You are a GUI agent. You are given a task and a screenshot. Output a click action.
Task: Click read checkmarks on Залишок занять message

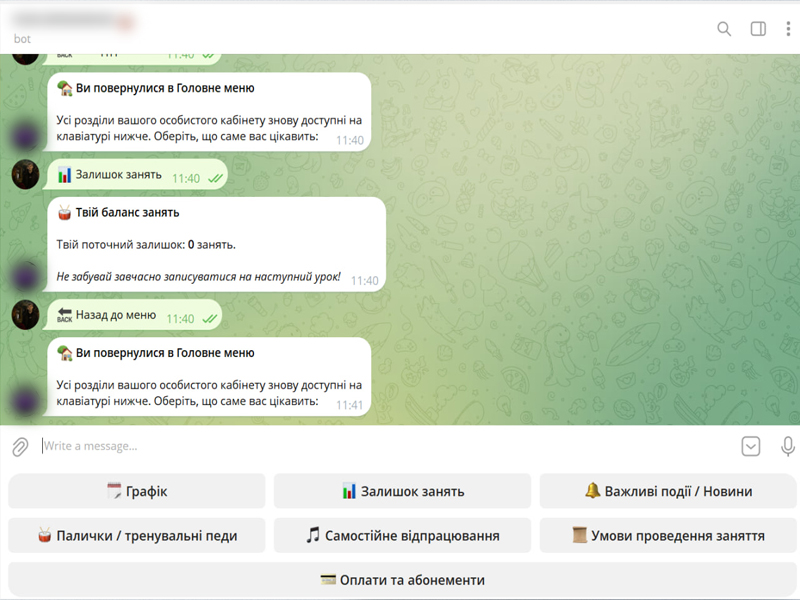pyautogui.click(x=215, y=179)
